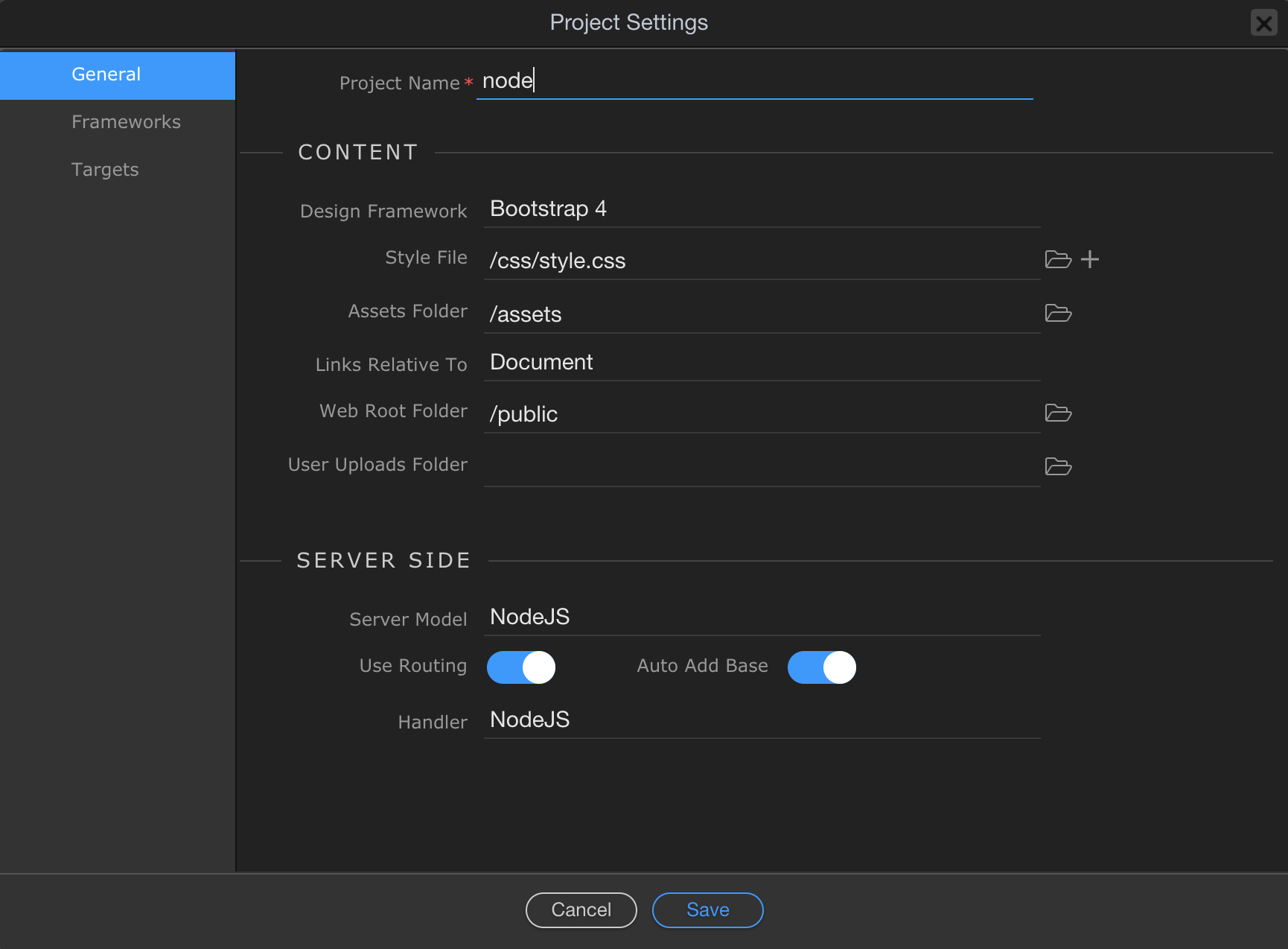This screenshot has height=949, width=1288.
Task: Click the empty User Uploads Folder field
Action: [762, 469]
